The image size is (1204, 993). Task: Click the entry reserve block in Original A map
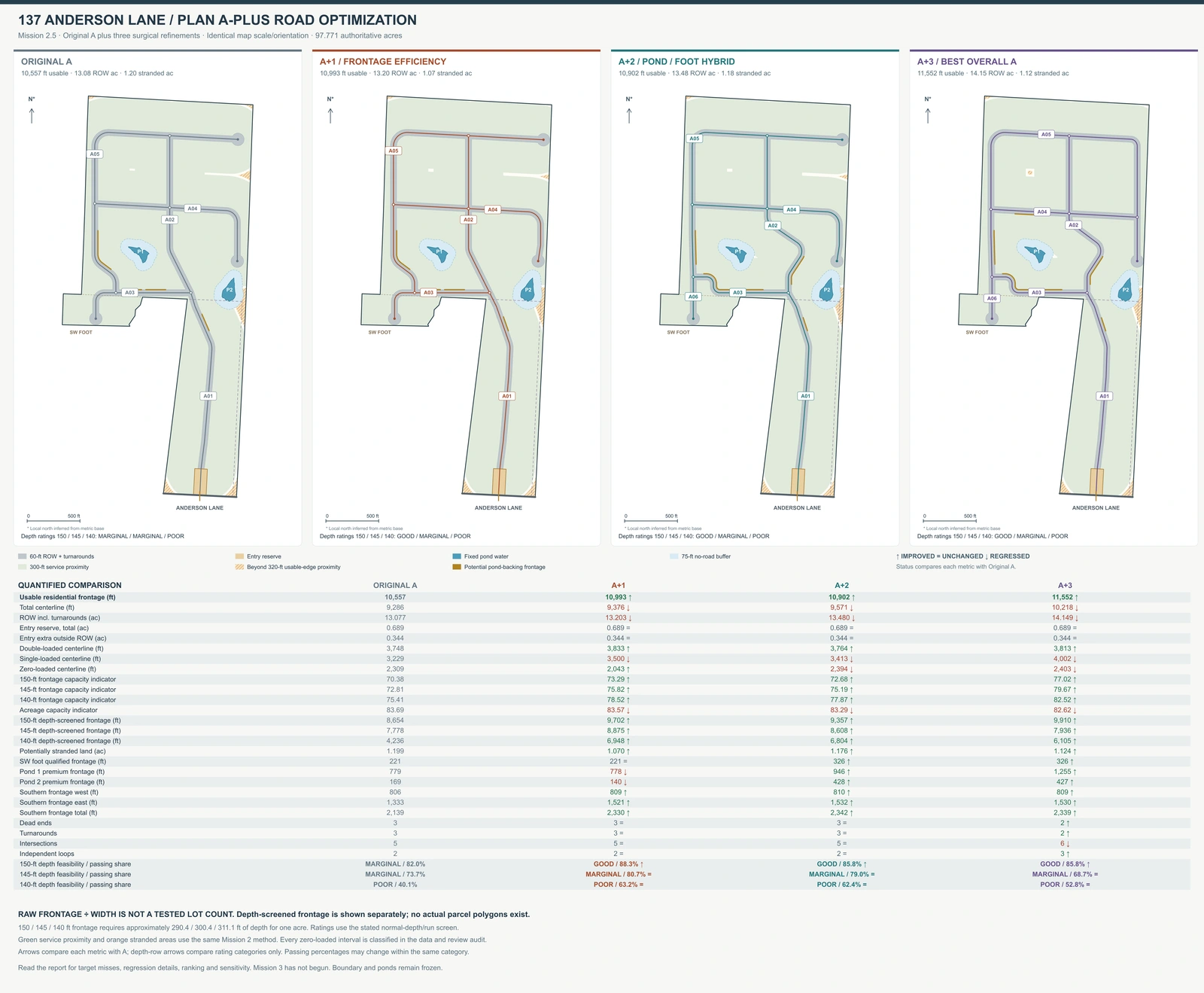[x=200, y=481]
